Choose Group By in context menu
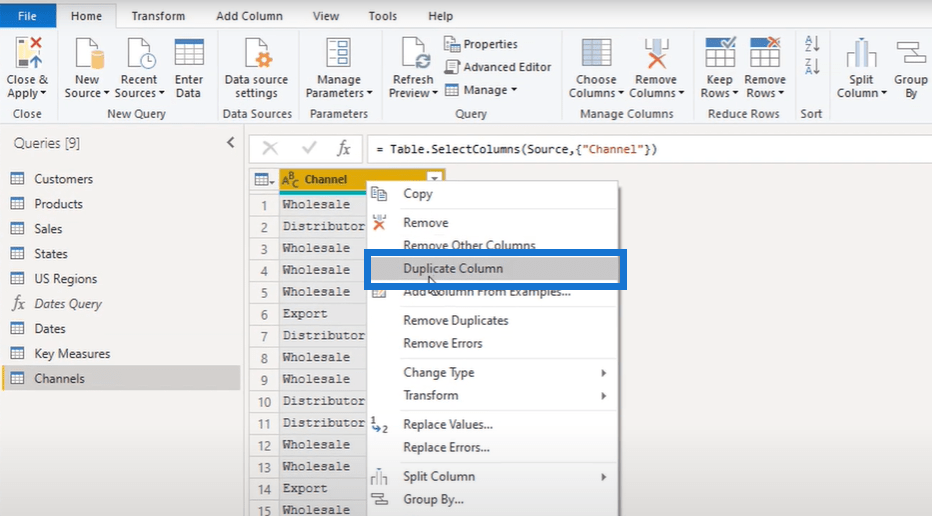The width and height of the screenshot is (932, 516). (493, 499)
